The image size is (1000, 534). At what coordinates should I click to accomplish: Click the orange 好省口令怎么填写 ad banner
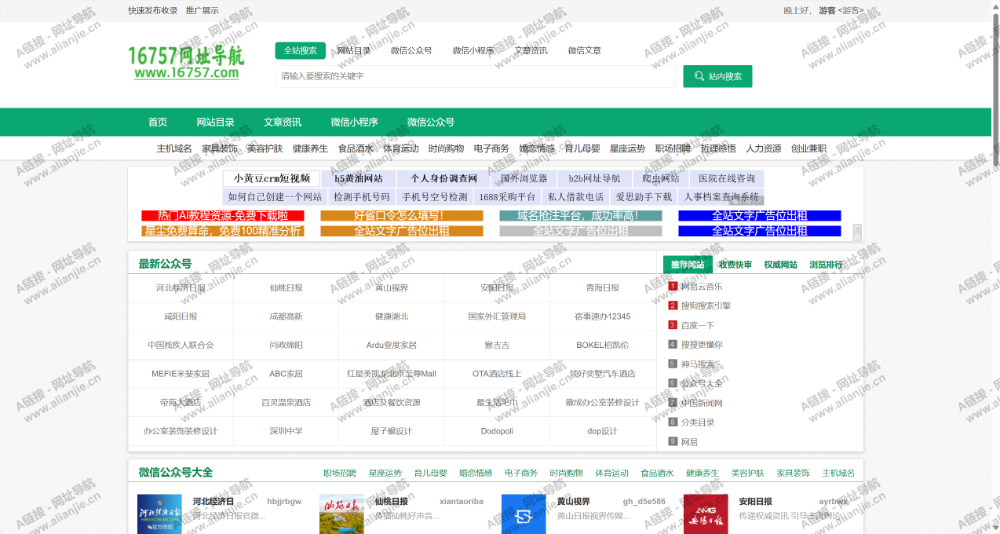click(x=402, y=216)
